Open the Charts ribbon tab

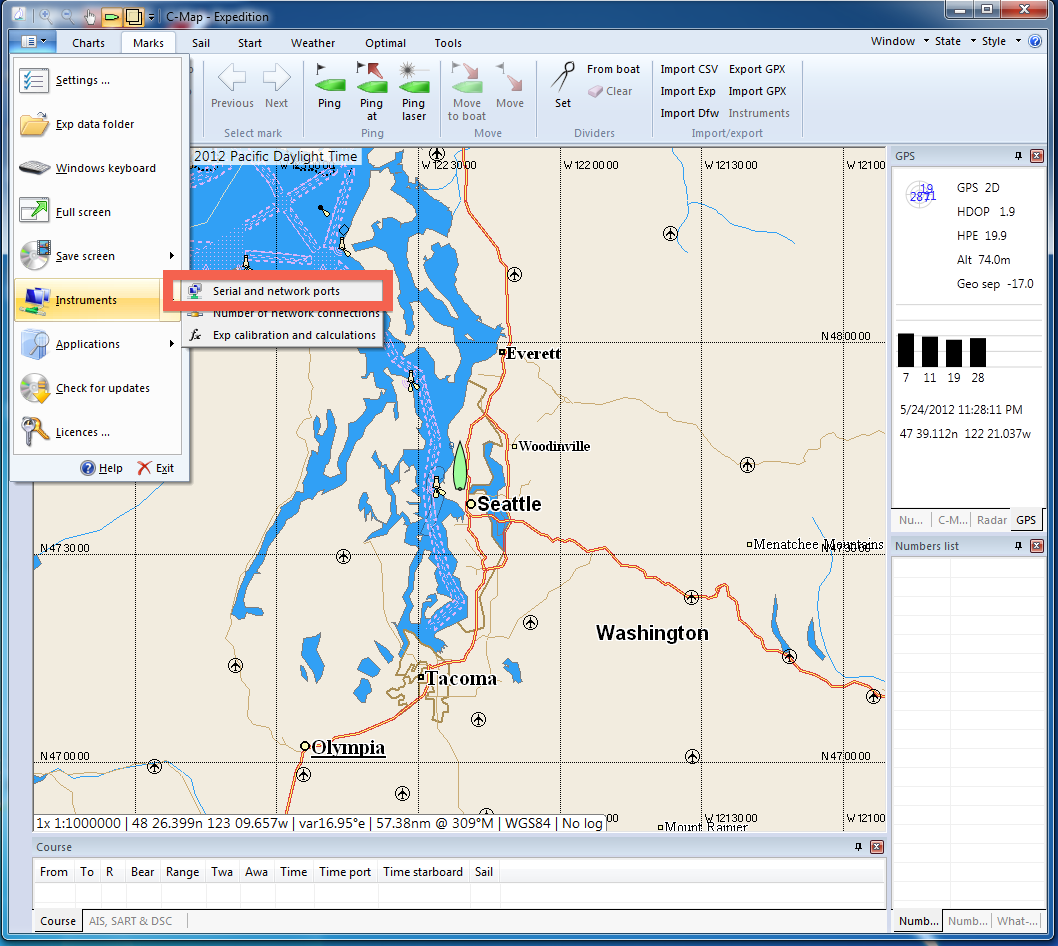click(88, 43)
